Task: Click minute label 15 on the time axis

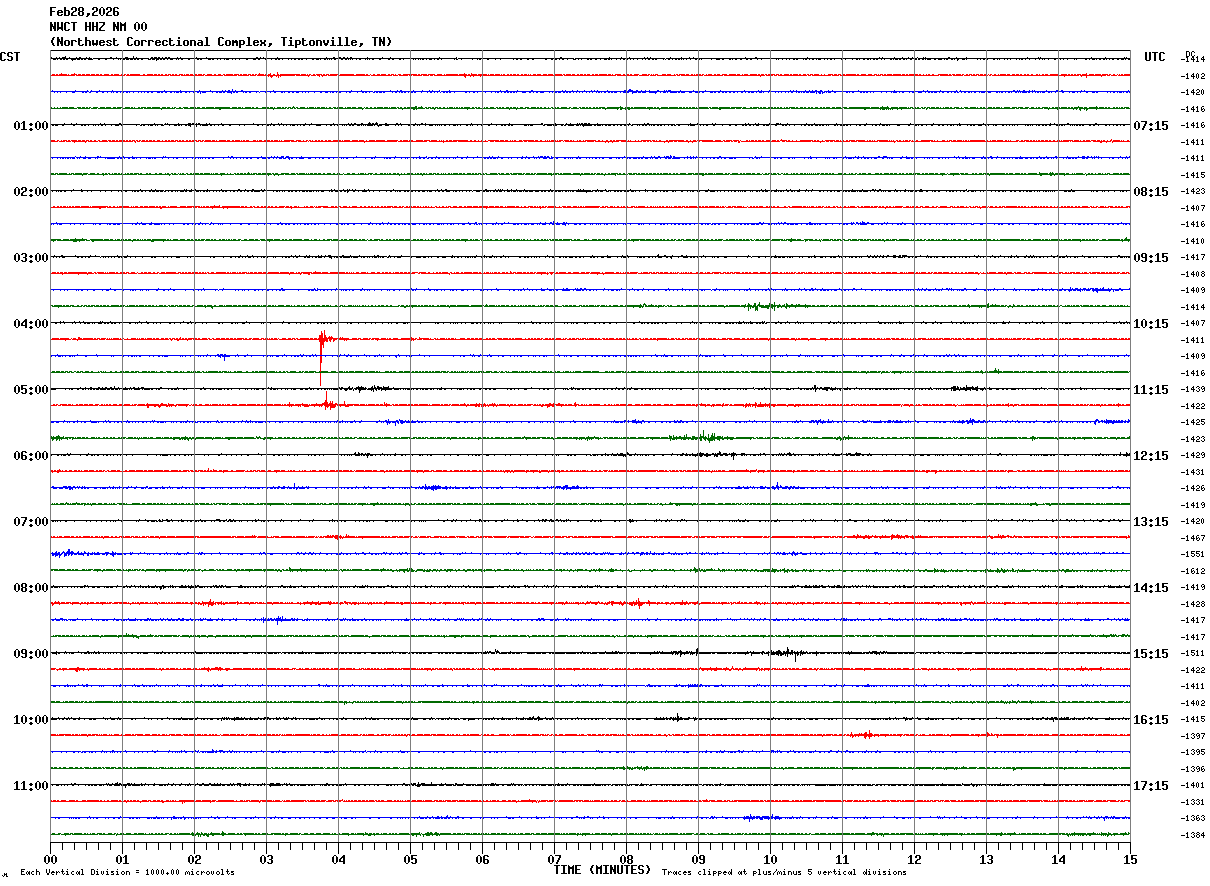Action: [x=1130, y=859]
